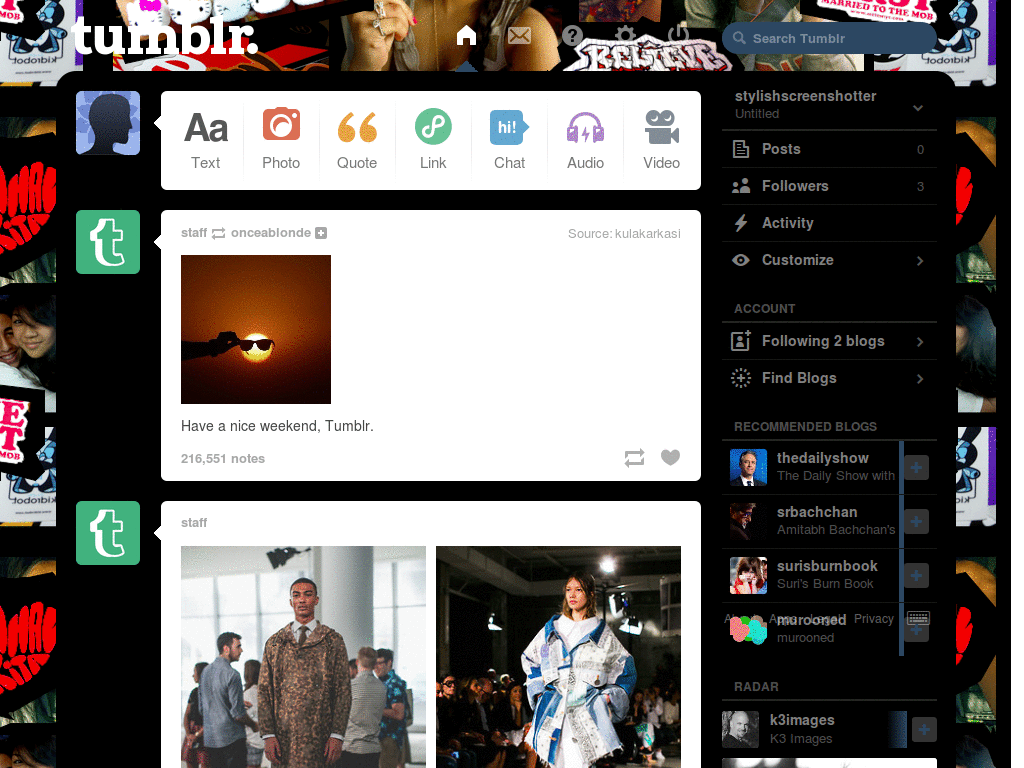Like the Have a nice weekend post
The image size is (1024, 768).
[x=671, y=457]
